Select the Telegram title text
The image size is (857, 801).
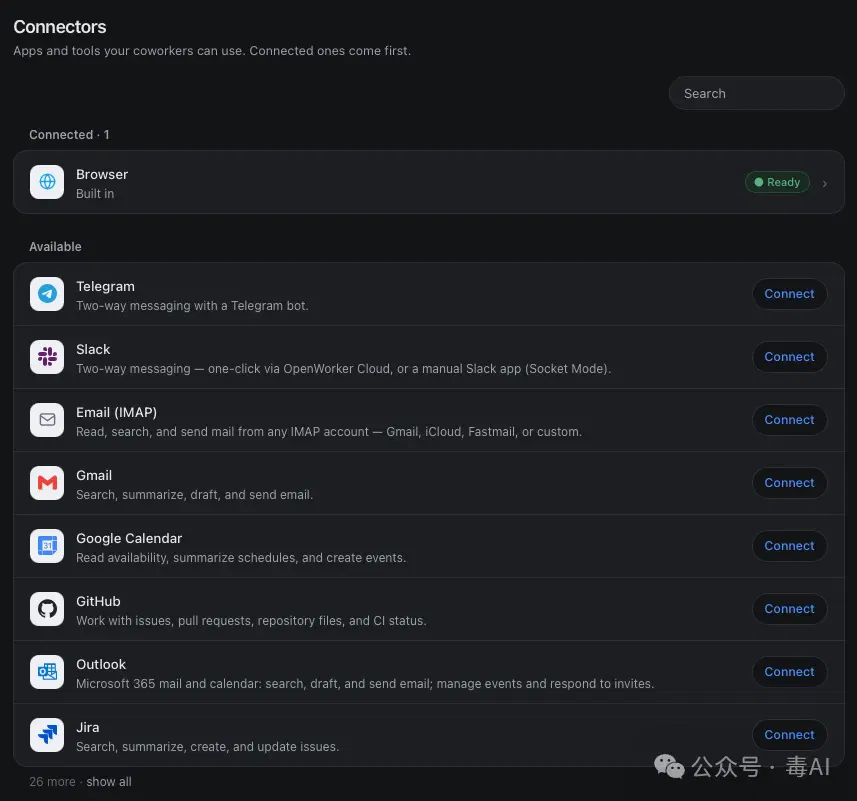coord(105,286)
